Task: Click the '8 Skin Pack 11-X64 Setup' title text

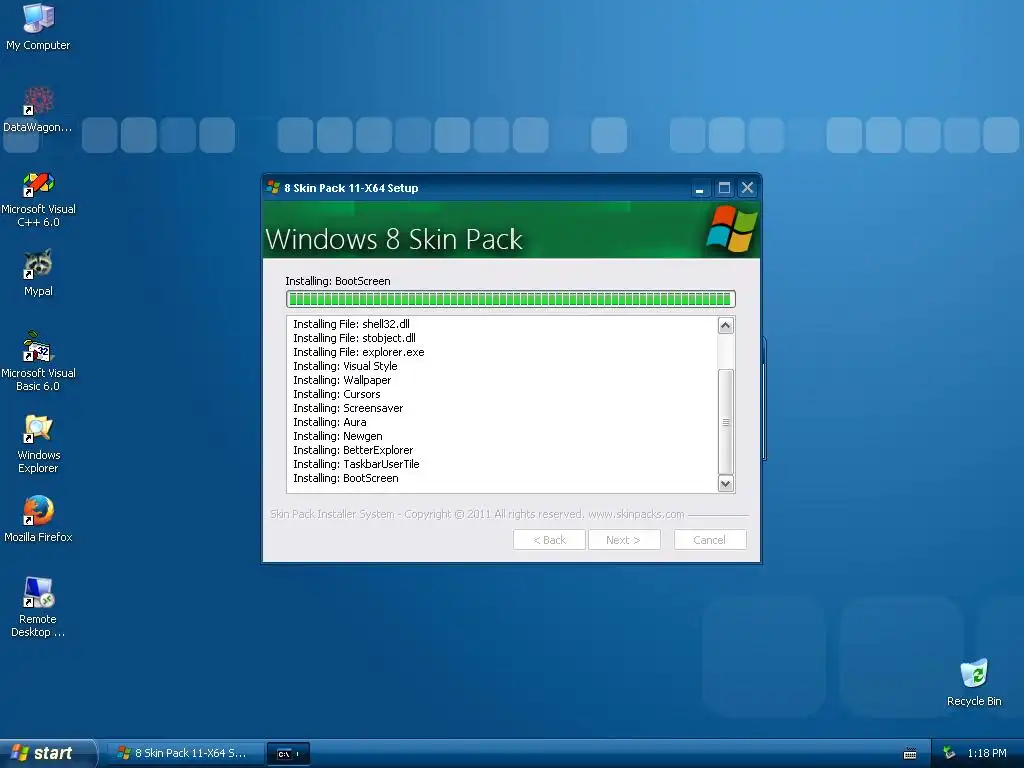Action: tap(351, 188)
